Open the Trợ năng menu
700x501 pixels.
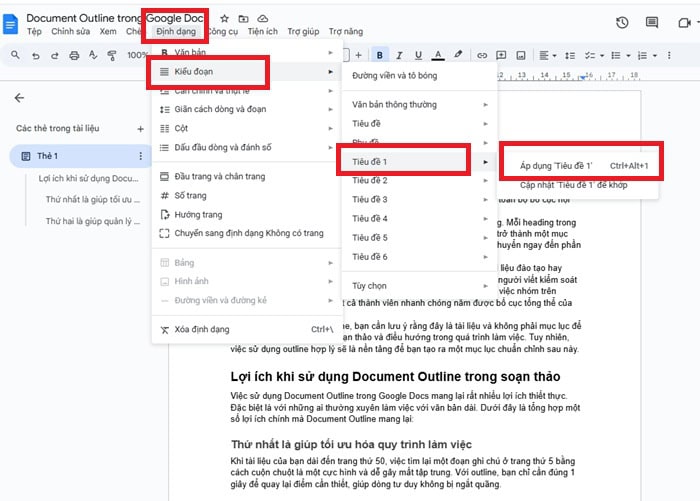click(346, 31)
